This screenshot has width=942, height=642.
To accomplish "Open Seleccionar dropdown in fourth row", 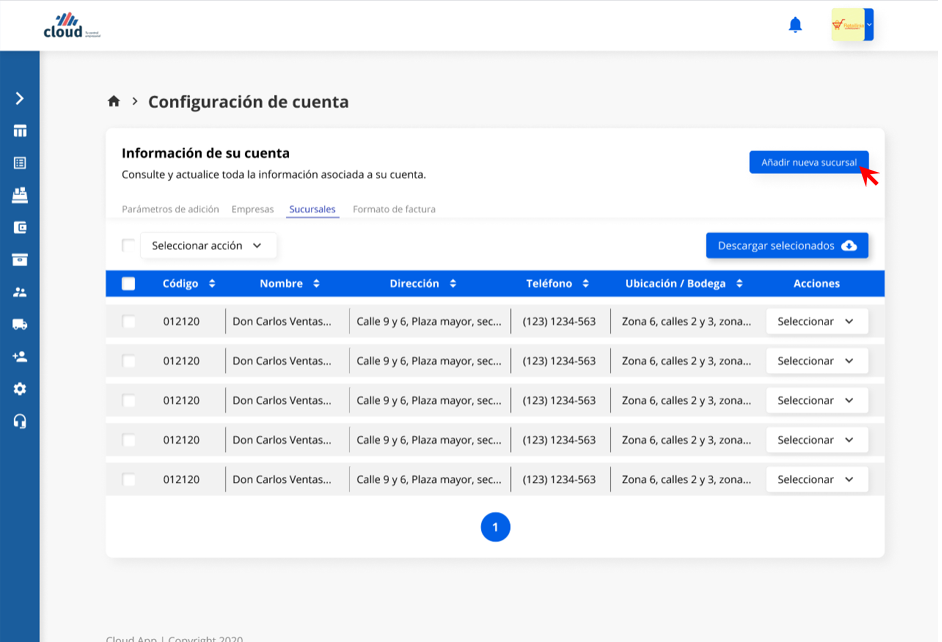I will pyautogui.click(x=816, y=440).
